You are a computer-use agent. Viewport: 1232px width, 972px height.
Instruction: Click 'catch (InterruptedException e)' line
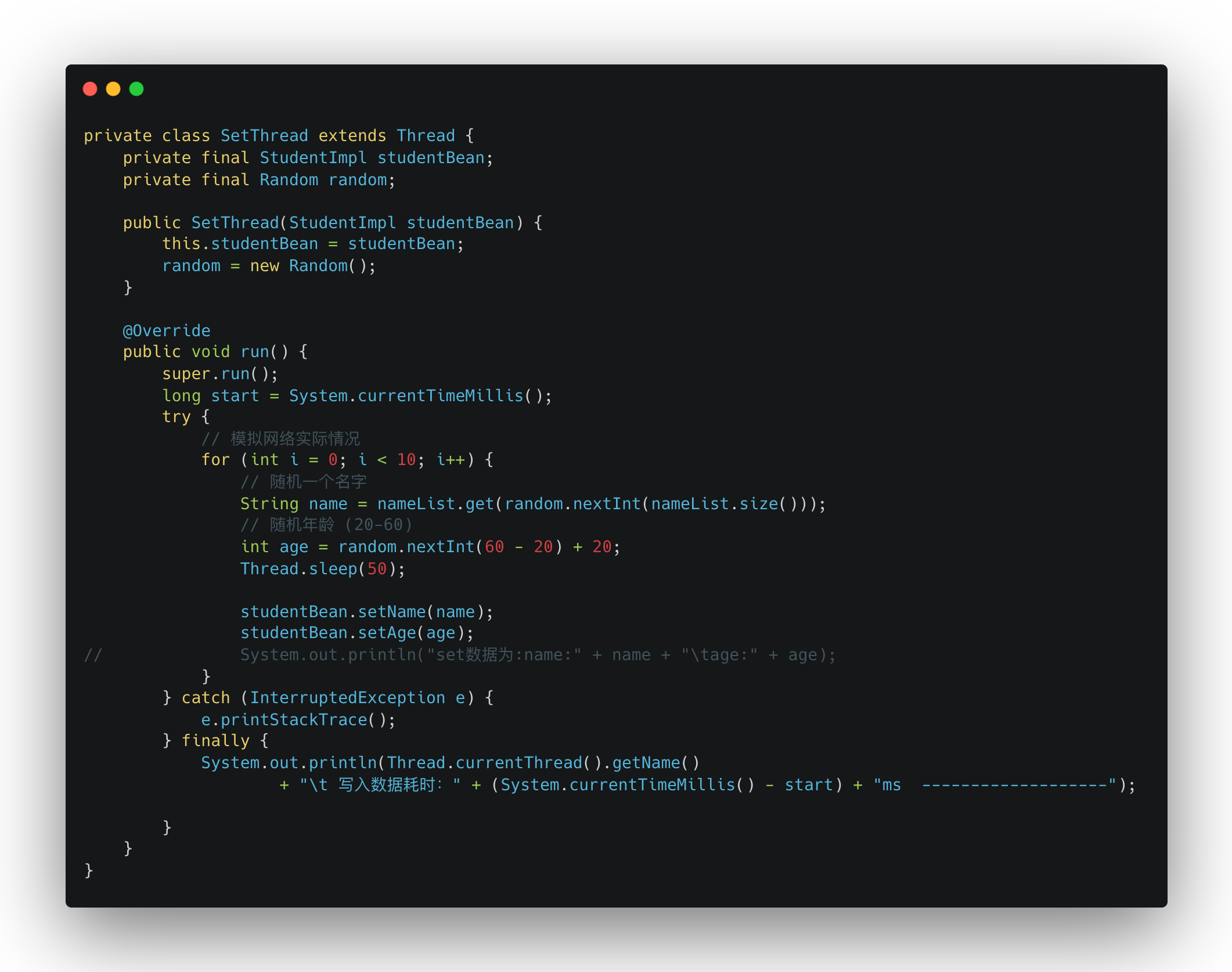coord(328,698)
